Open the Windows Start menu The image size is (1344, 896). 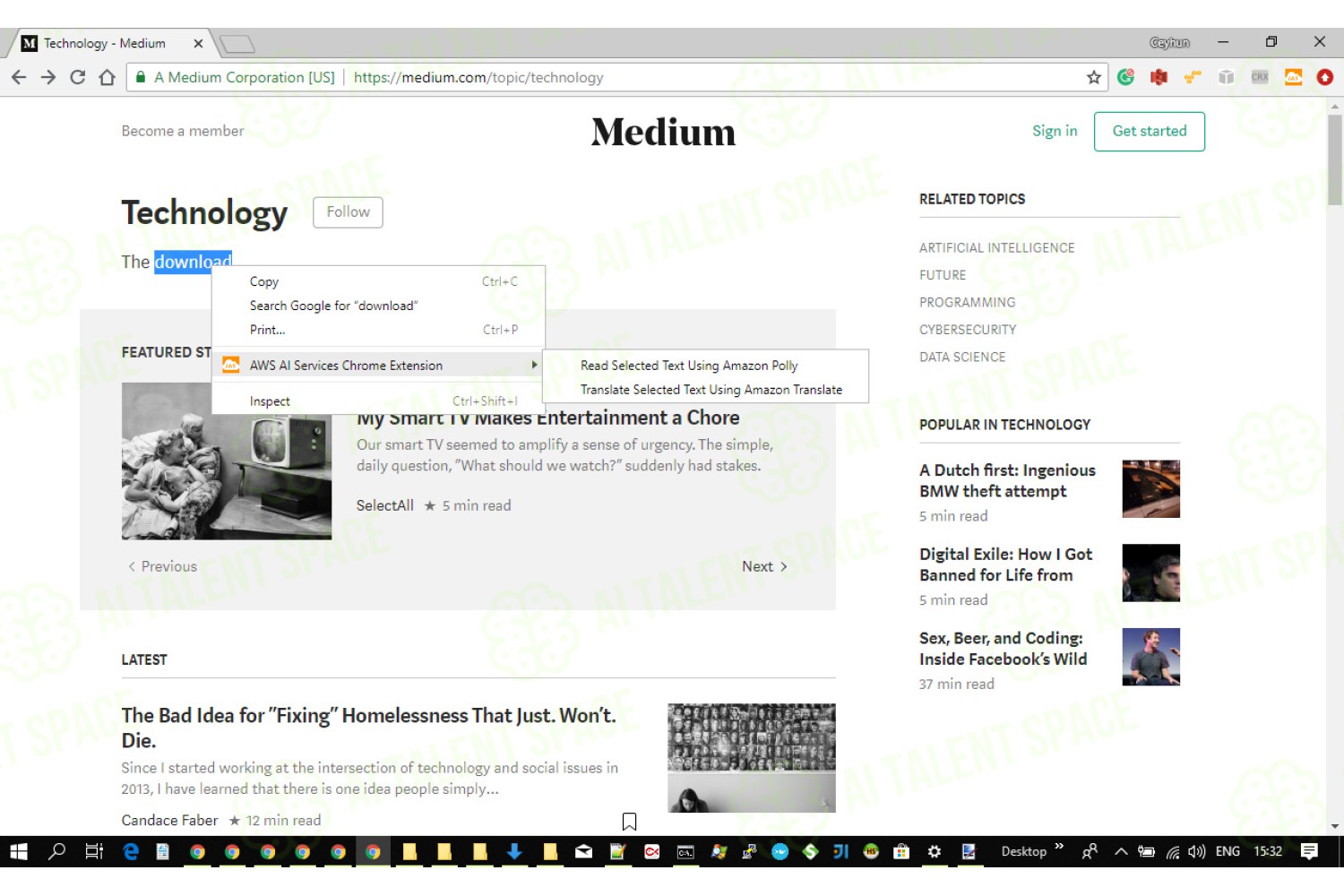[19, 851]
